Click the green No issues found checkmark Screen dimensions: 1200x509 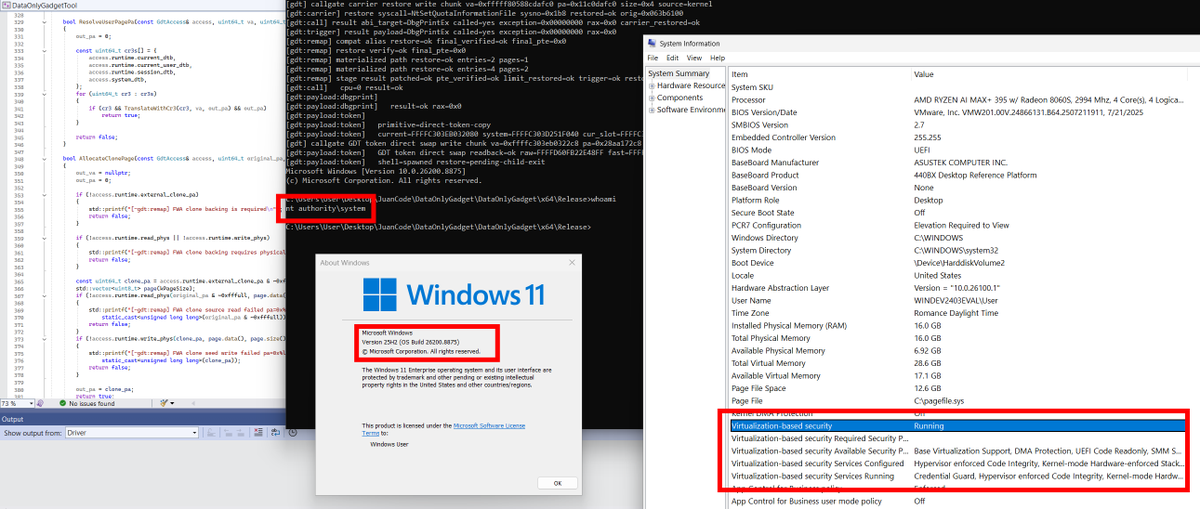pos(63,403)
